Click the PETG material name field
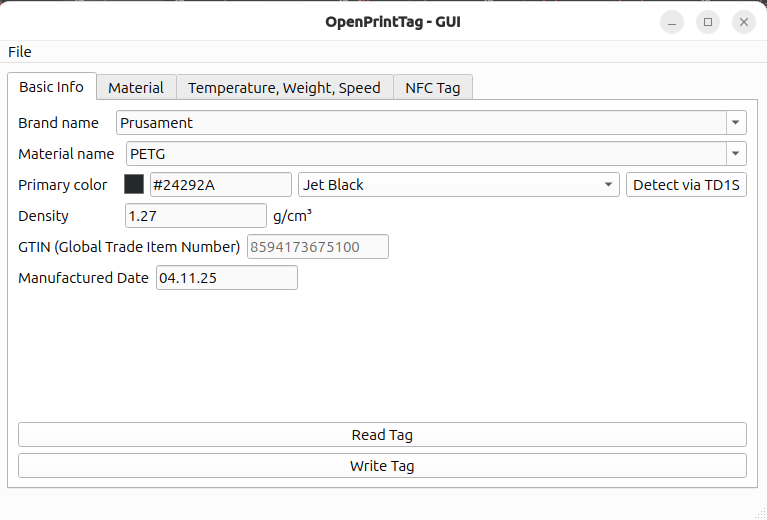 pos(426,154)
